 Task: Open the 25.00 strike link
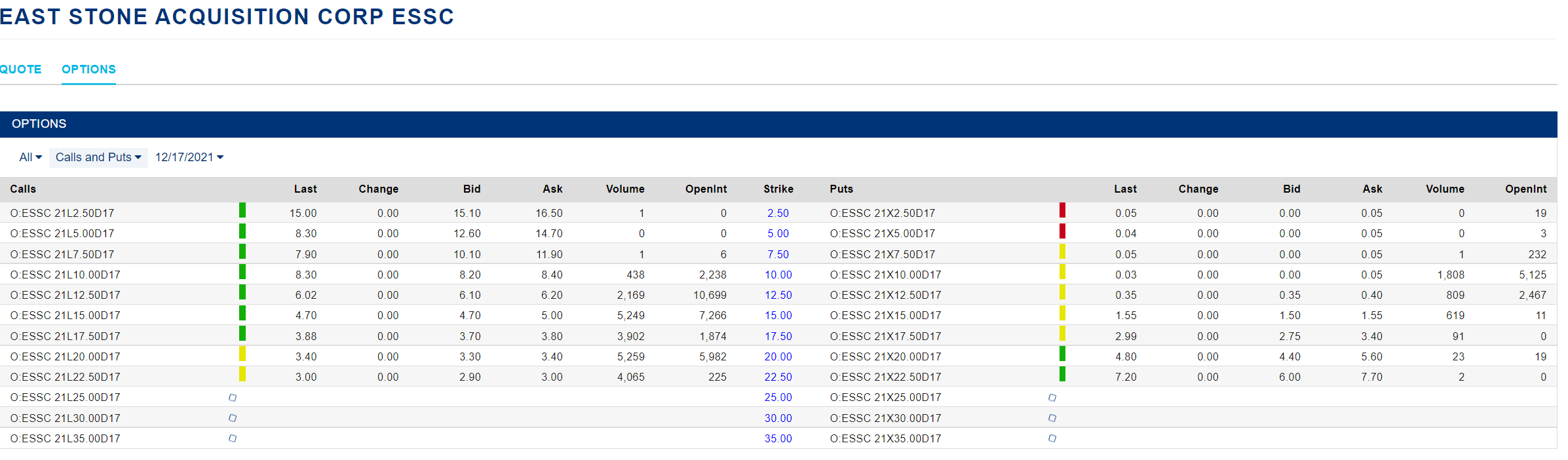[x=778, y=397]
